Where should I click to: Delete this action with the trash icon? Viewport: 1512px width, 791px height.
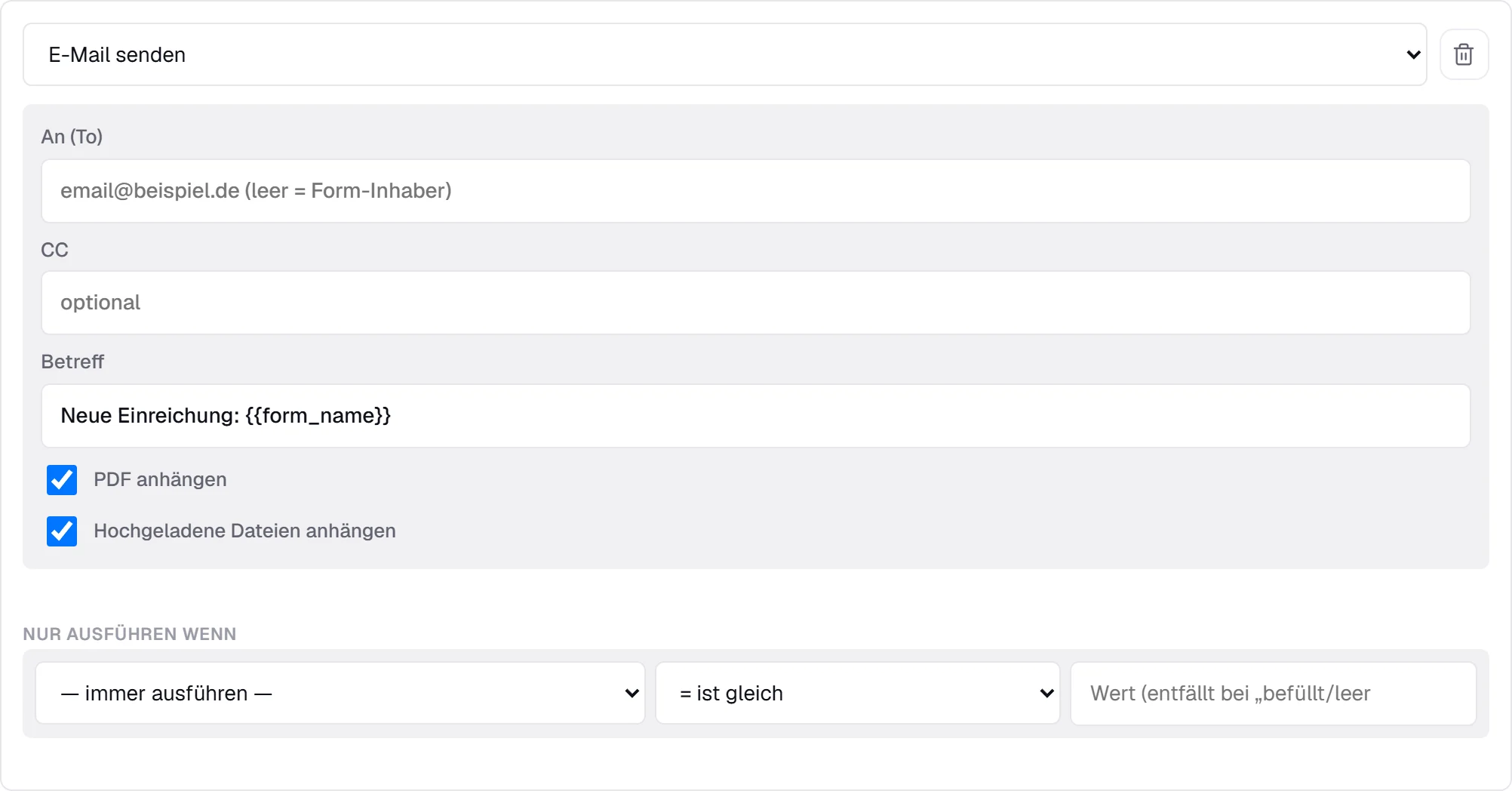[1464, 54]
